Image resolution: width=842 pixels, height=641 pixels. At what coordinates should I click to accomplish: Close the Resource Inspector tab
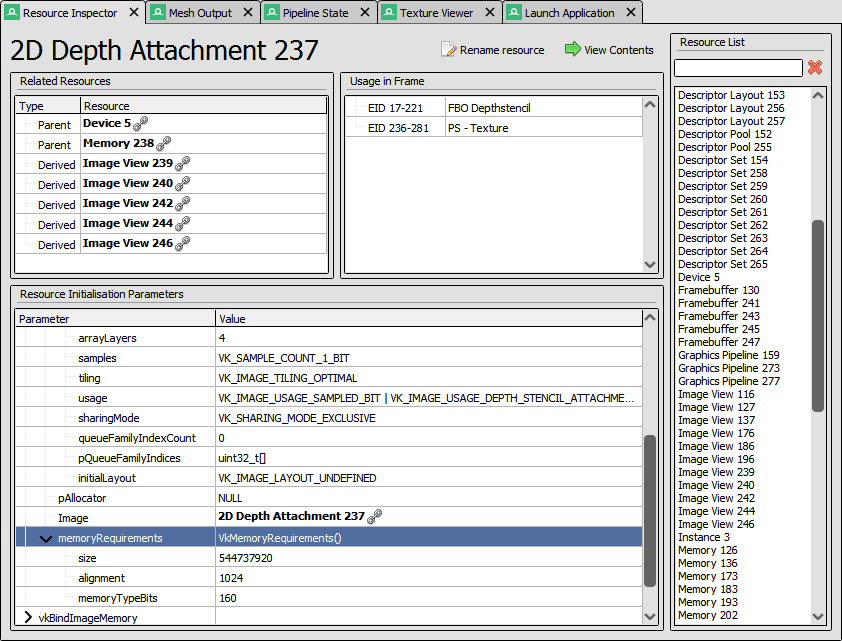click(134, 12)
